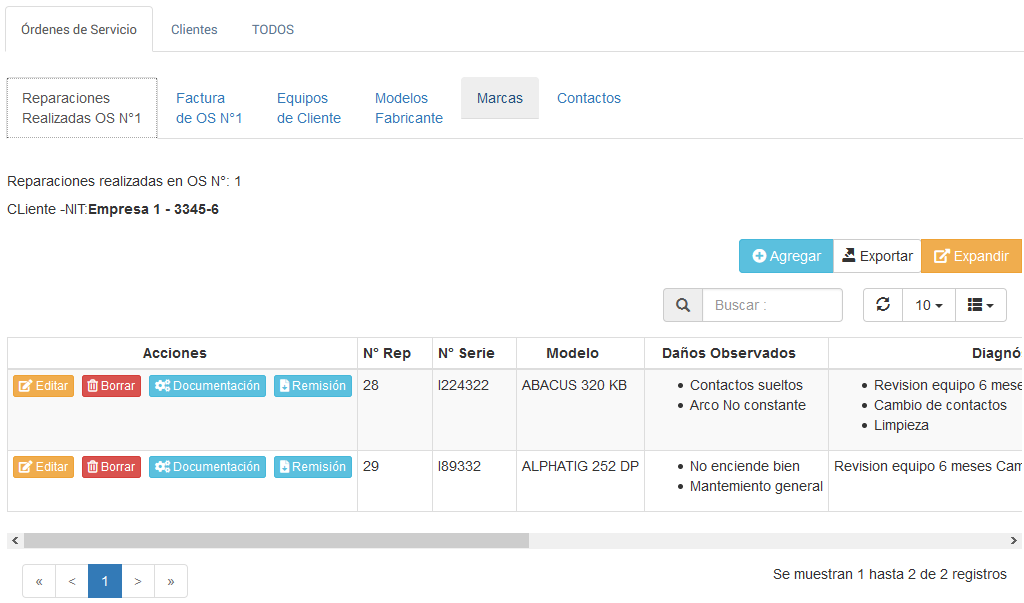Open the TODOS tab
The width and height of the screenshot is (1024, 603).
273,30
